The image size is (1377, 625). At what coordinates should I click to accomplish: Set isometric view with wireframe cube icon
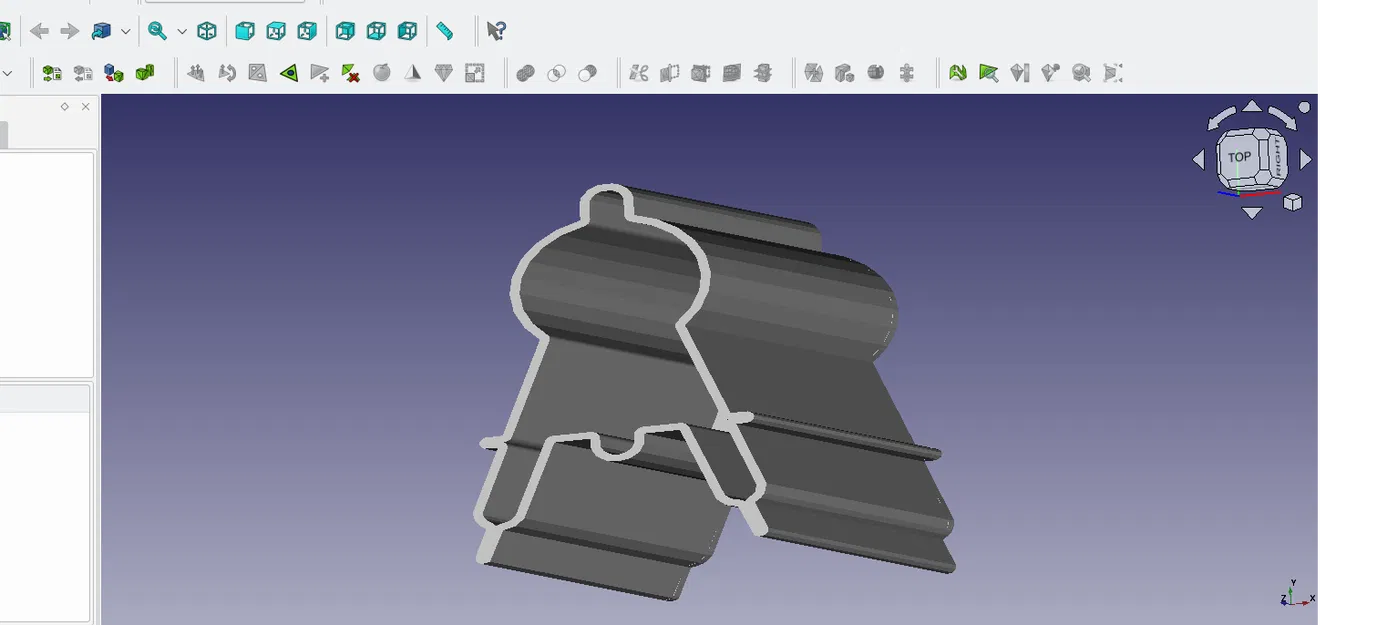[207, 31]
